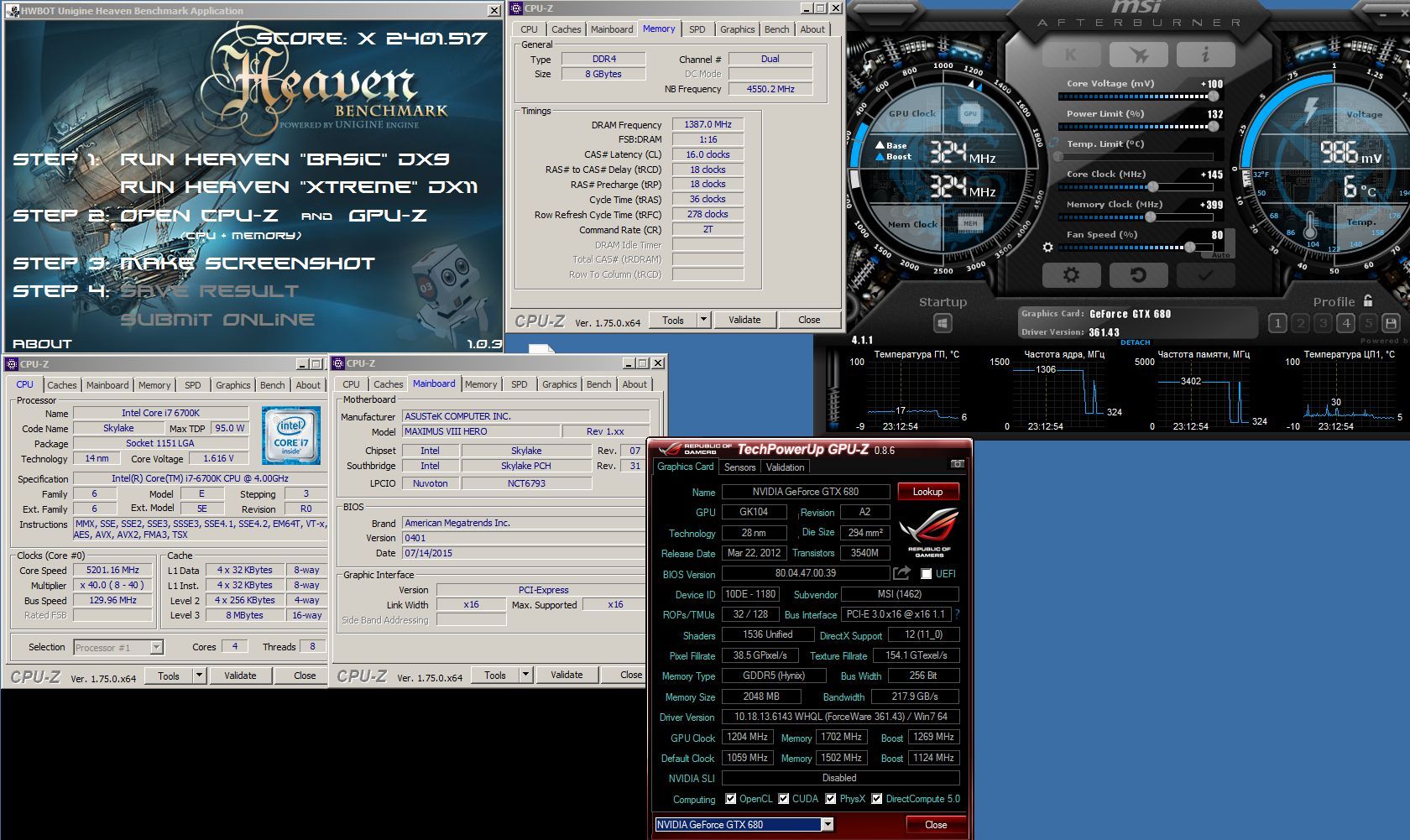The width and height of the screenshot is (1410, 840).
Task: Select Afterburner profile slot 5
Action: [x=1368, y=323]
